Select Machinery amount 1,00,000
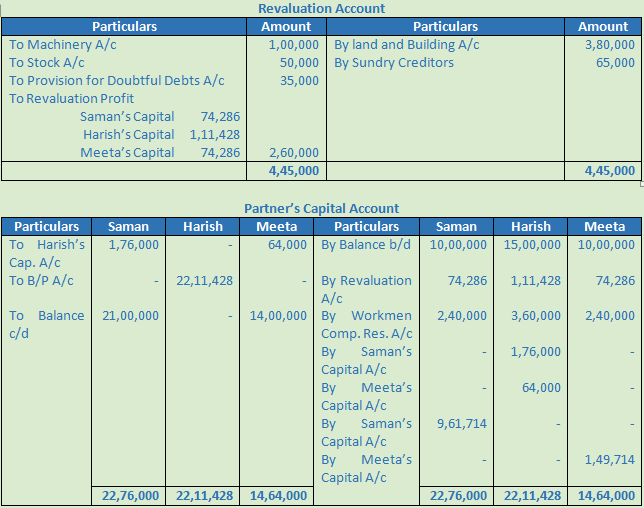644x508 pixels. 294,45
